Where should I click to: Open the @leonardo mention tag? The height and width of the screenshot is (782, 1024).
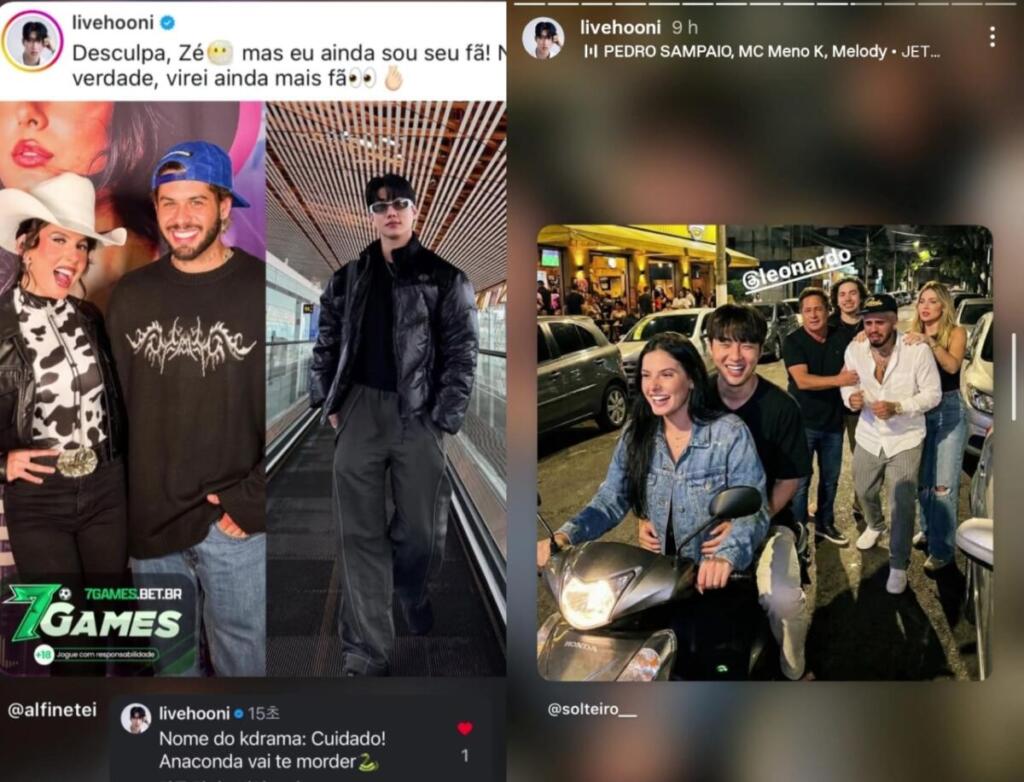click(x=797, y=269)
